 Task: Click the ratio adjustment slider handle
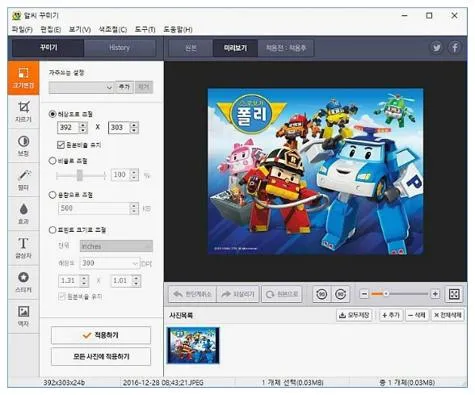click(80, 175)
